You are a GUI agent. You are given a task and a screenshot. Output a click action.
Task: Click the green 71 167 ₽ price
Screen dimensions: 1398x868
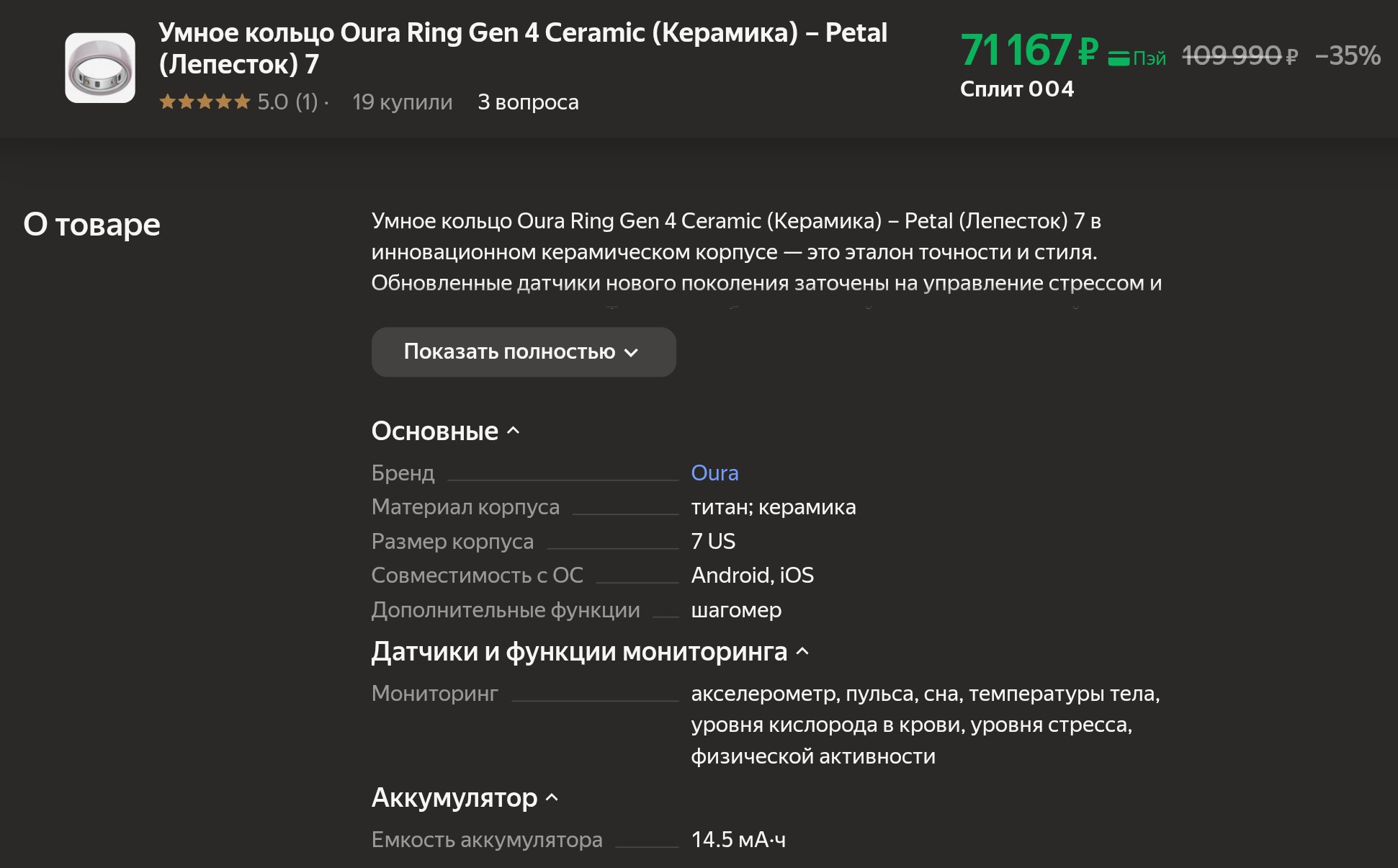tap(1029, 50)
